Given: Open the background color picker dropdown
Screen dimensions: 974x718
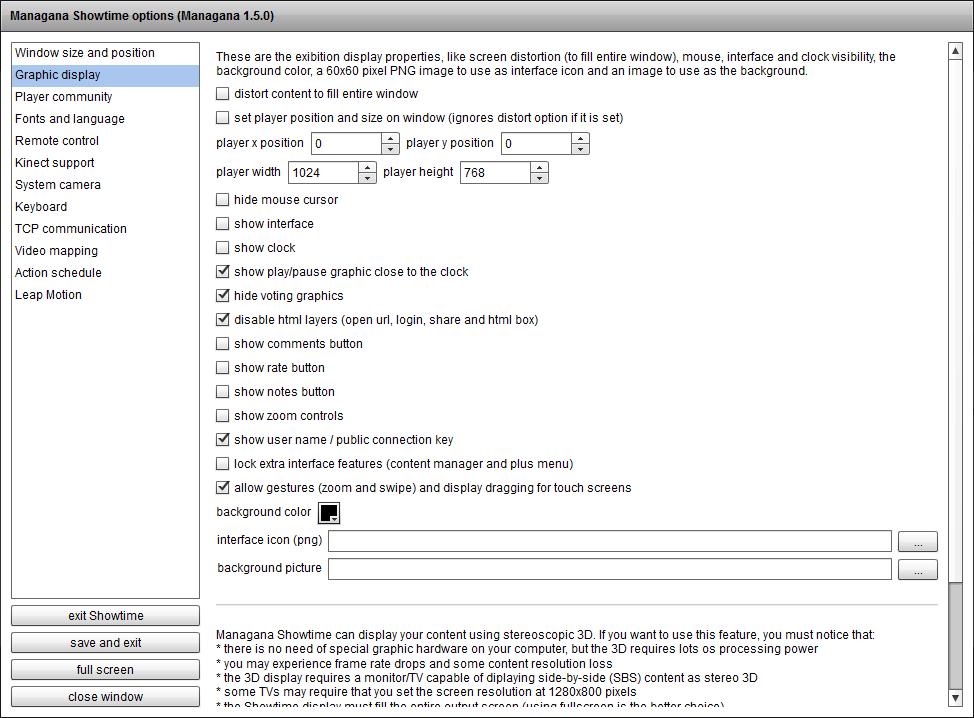Looking at the screenshot, I should (329, 513).
